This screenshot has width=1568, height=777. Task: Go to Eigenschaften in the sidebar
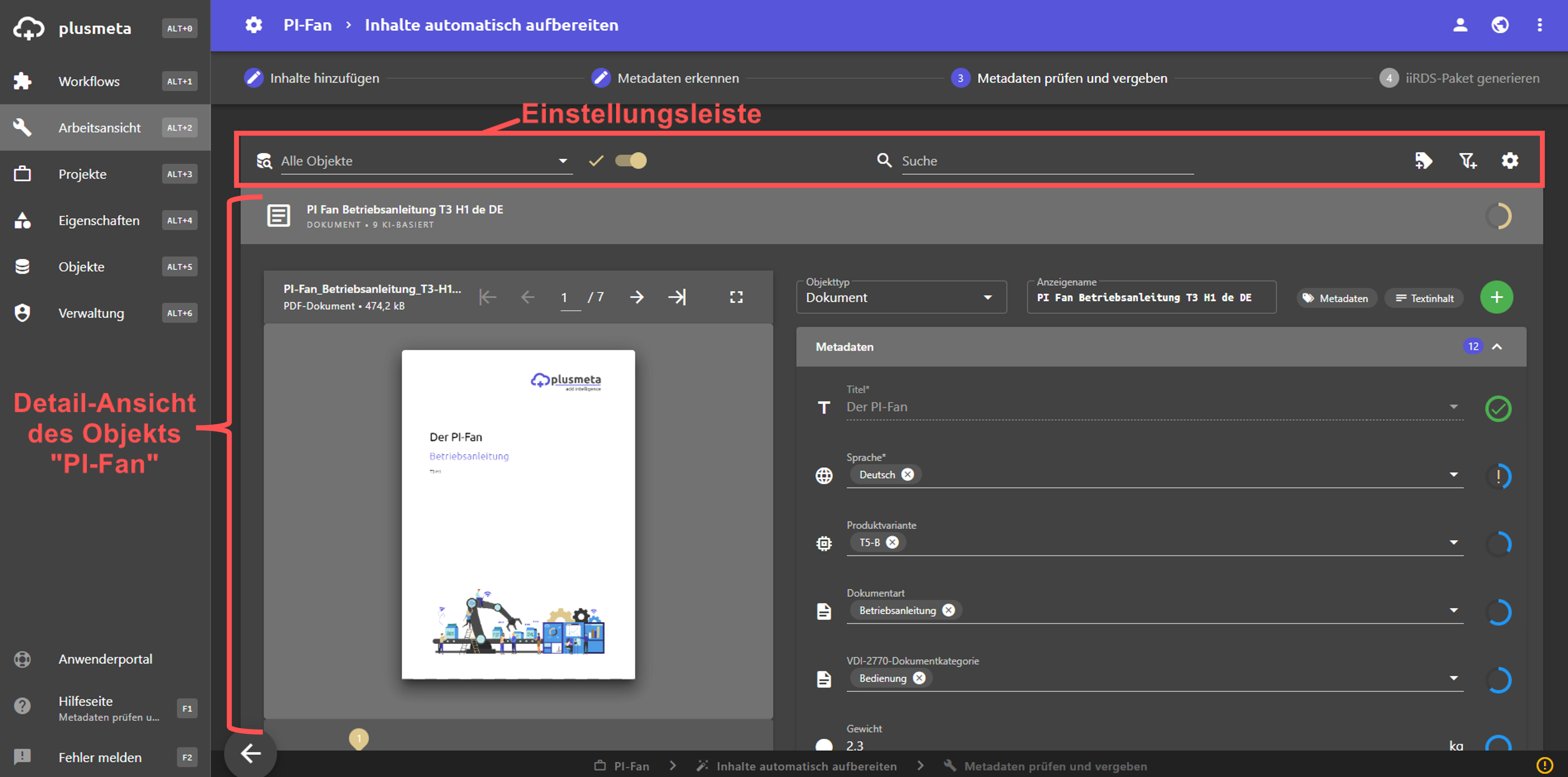[x=105, y=220]
